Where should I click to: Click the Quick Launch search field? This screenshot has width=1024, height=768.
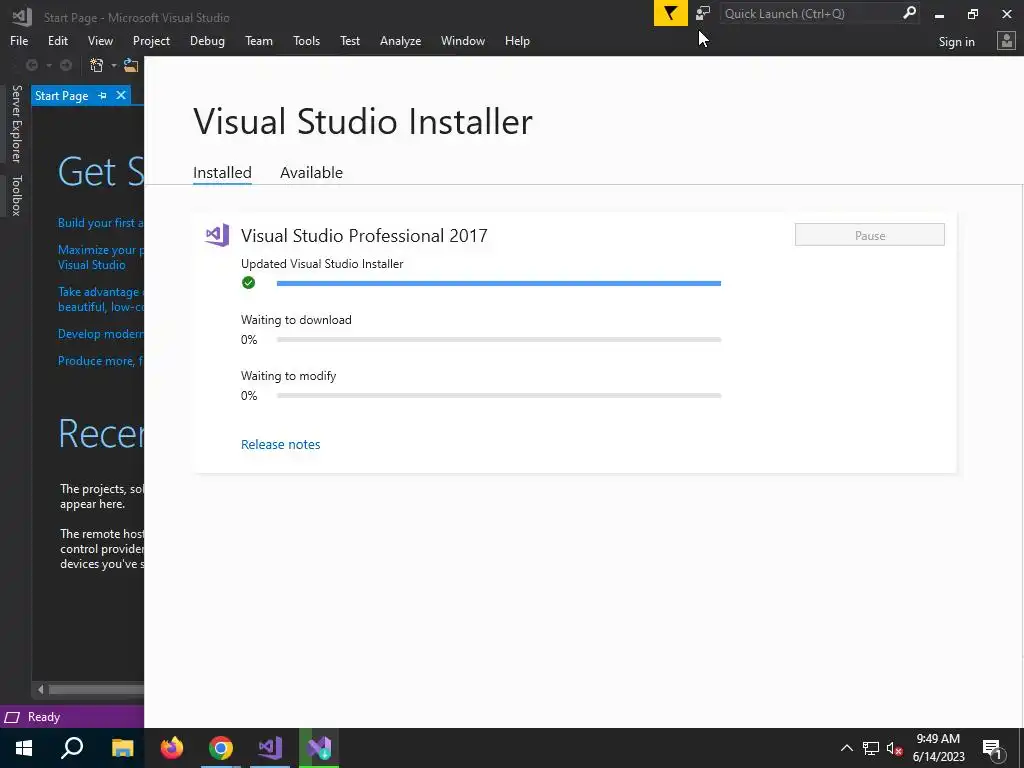tap(810, 13)
